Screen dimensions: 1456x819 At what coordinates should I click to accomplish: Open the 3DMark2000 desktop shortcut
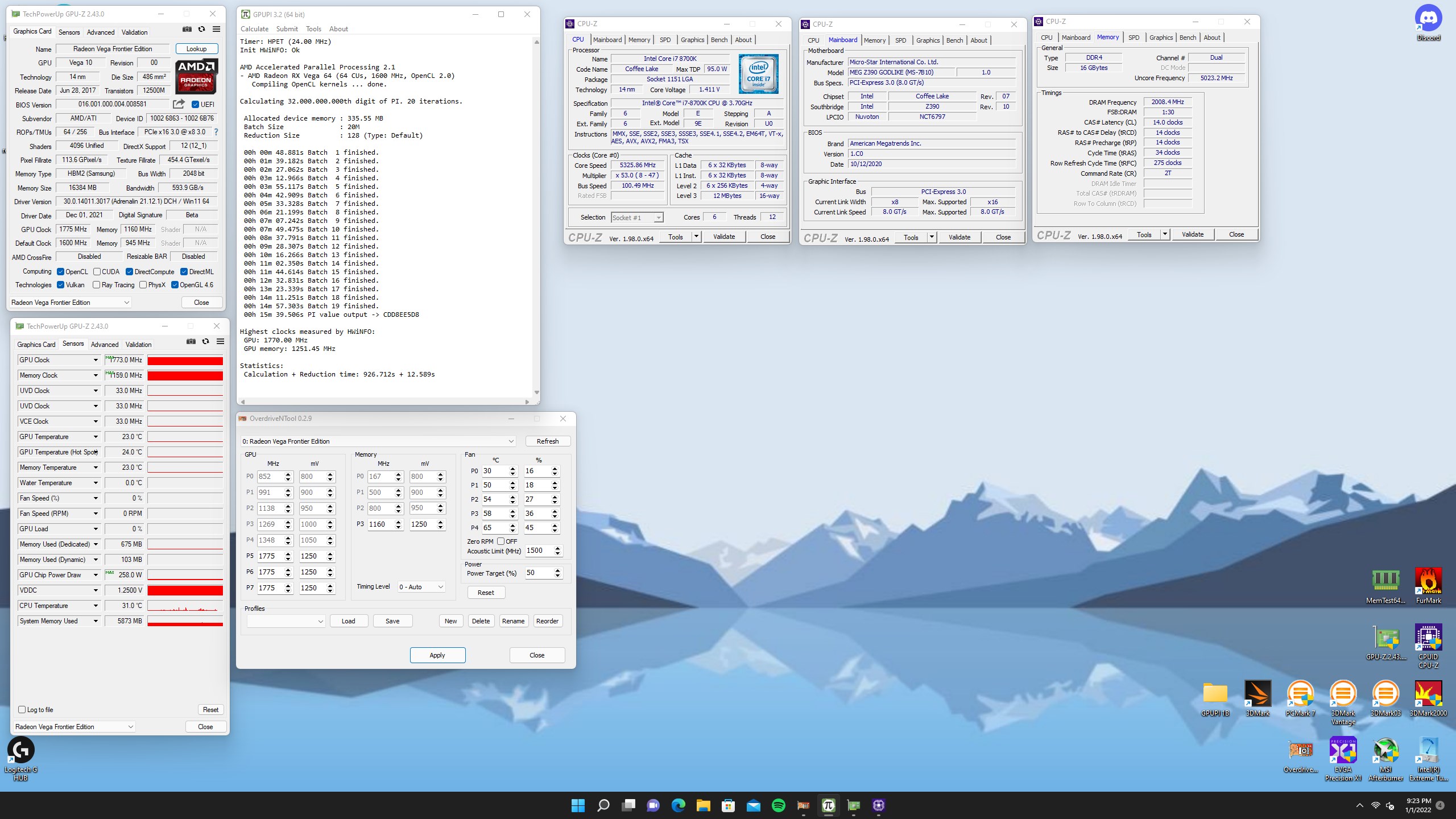[1428, 699]
